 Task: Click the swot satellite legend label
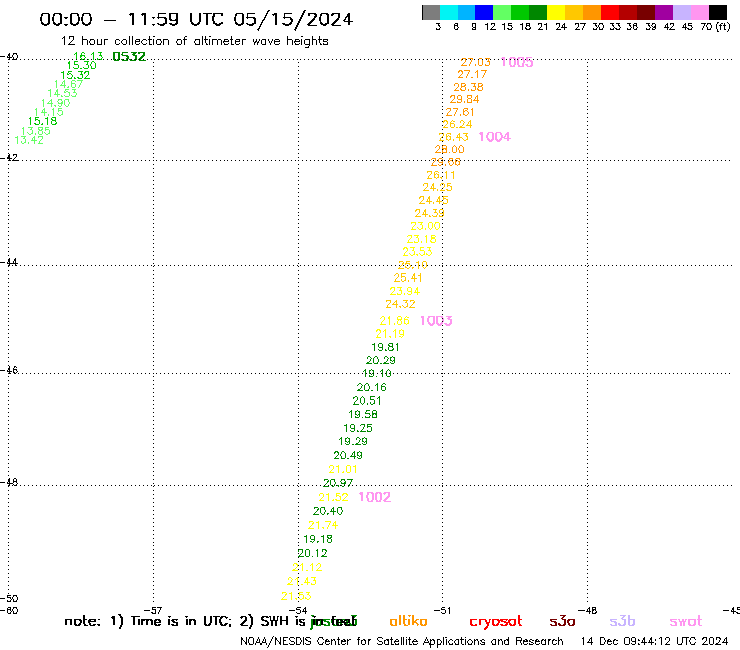click(x=686, y=621)
